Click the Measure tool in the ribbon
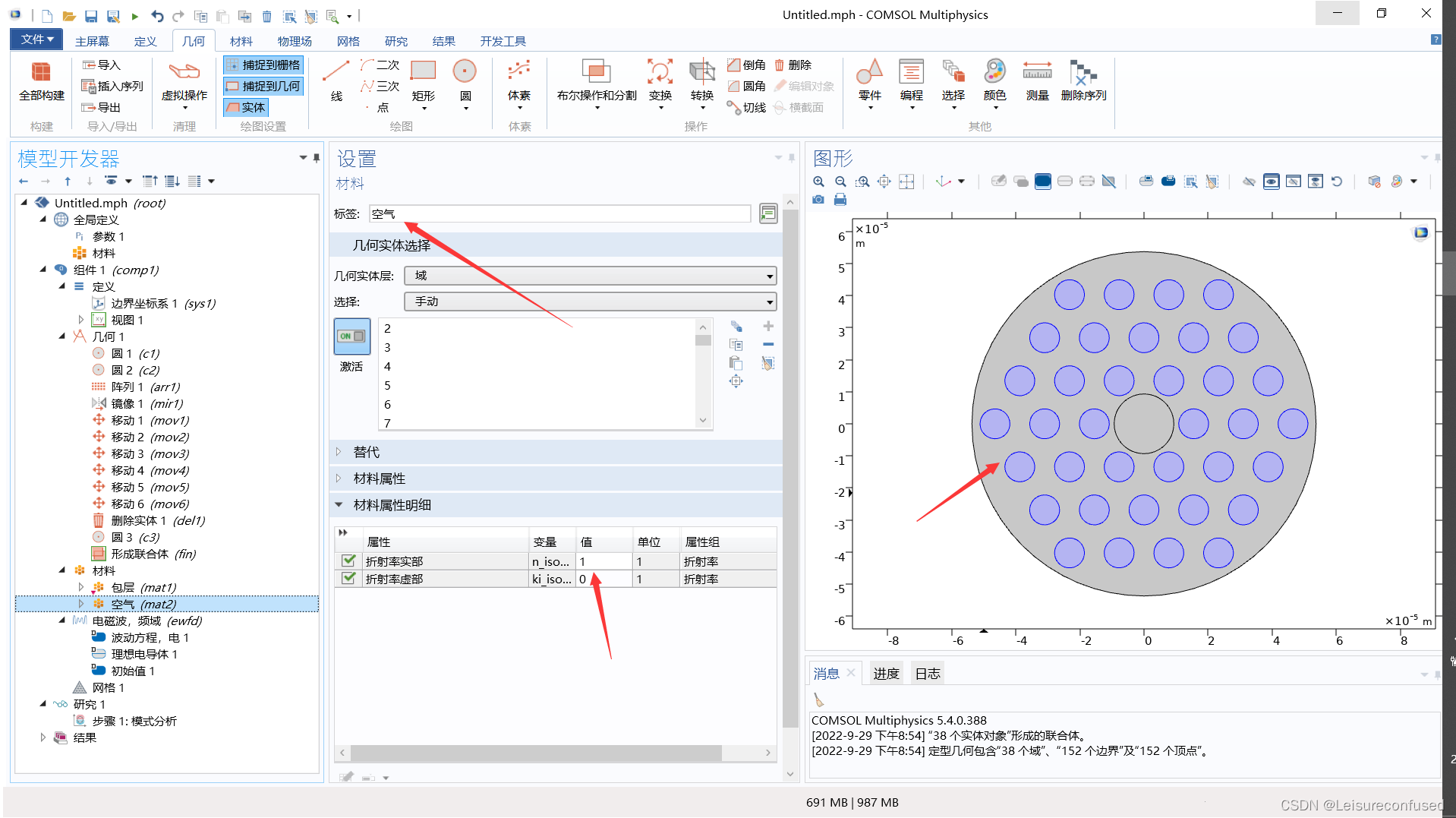1456x818 pixels. pos(1037,81)
